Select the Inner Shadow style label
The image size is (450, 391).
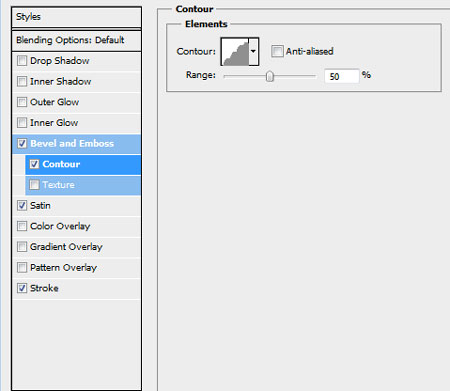tap(60, 81)
